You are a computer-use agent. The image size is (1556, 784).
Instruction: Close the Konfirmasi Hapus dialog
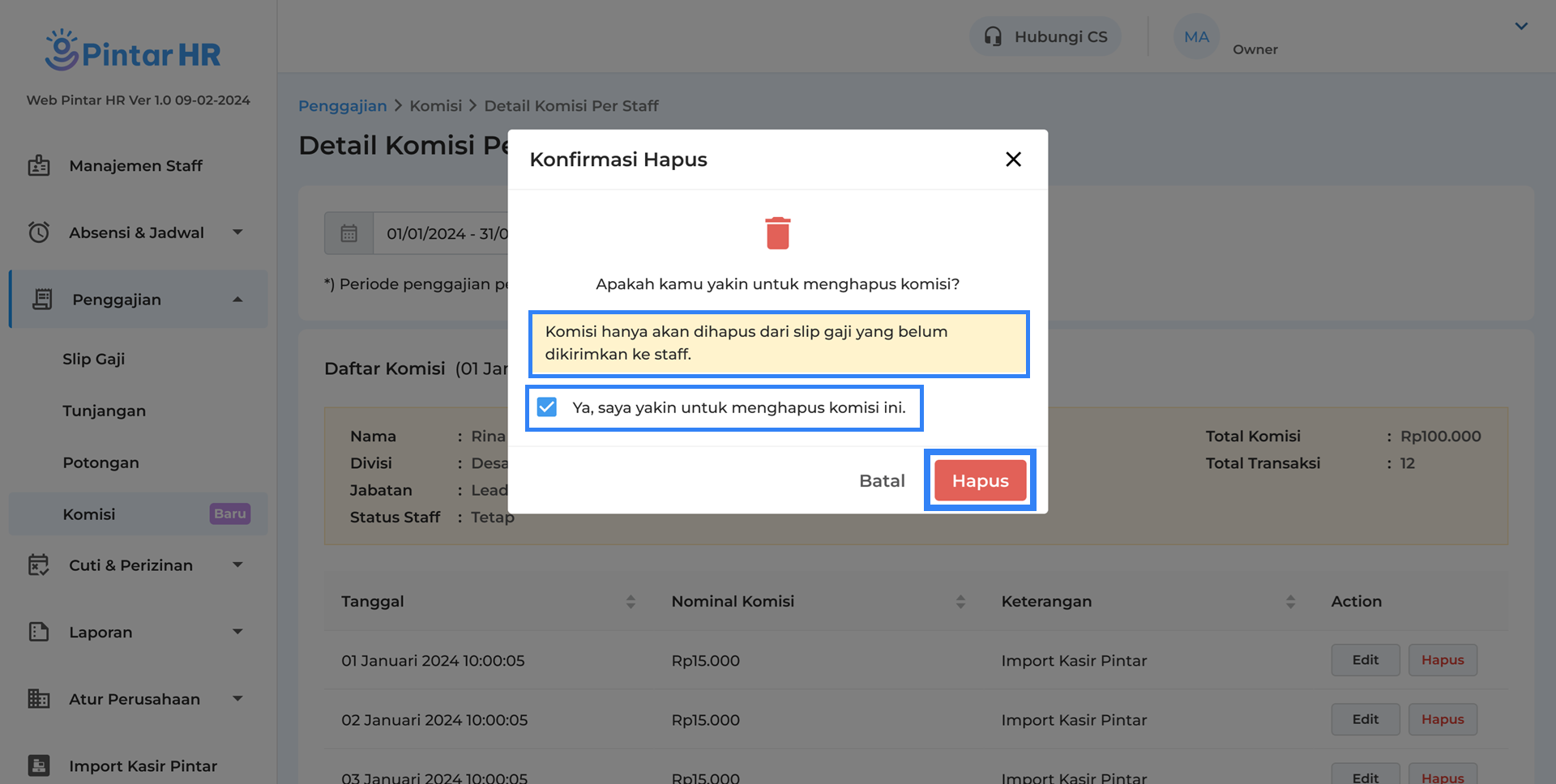(1013, 160)
